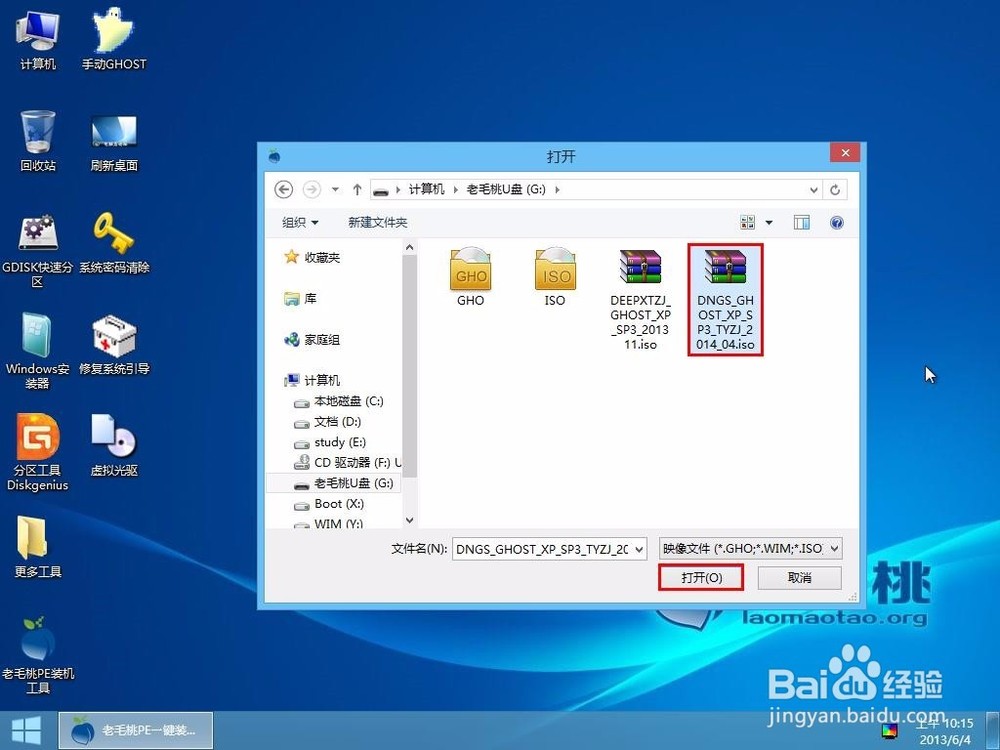This screenshot has width=1000, height=750.
Task: Click the 打开(O) button
Action: [701, 577]
